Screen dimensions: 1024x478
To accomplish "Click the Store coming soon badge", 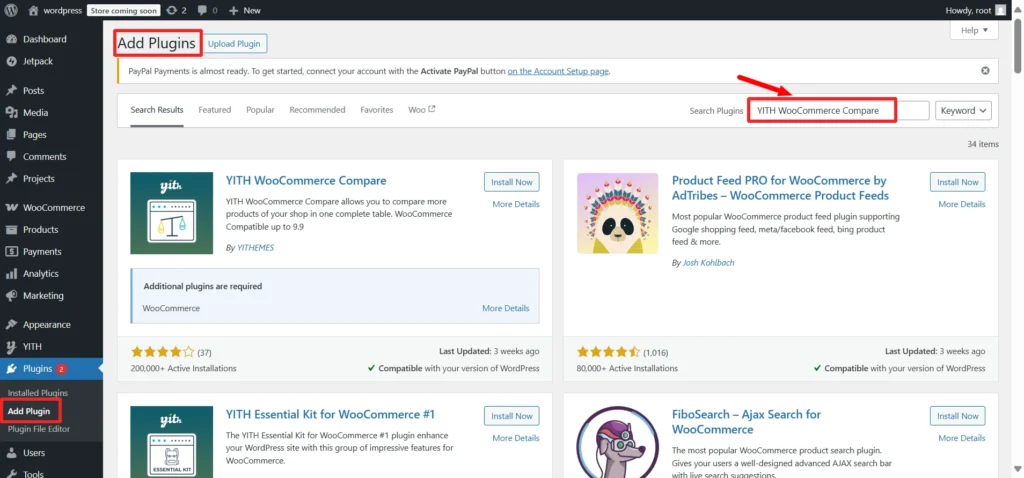I will point(125,10).
